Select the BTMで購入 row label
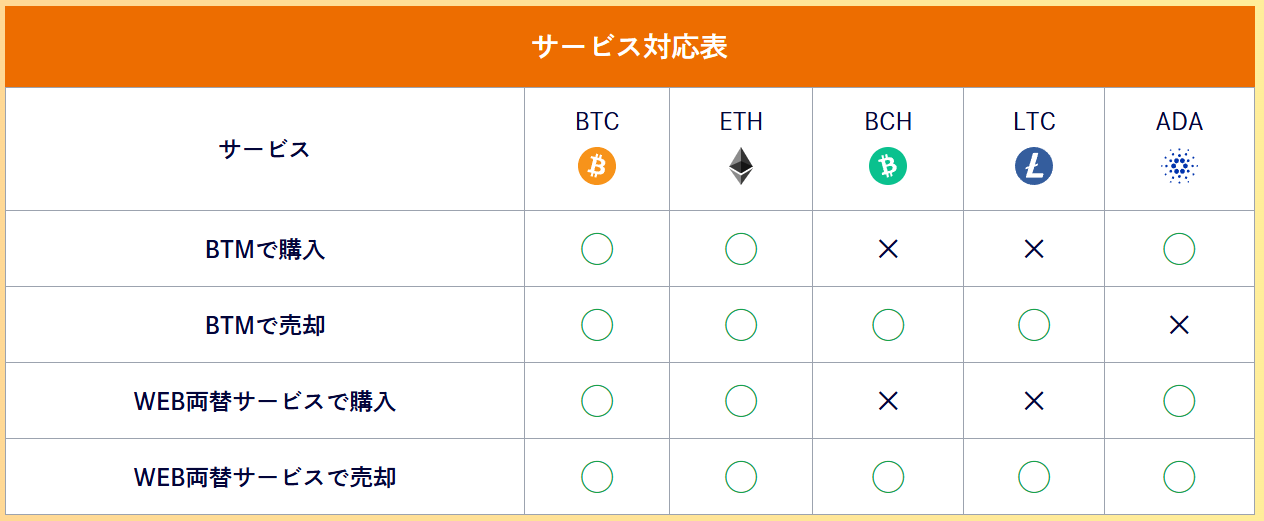The image size is (1264, 521). (x=265, y=249)
